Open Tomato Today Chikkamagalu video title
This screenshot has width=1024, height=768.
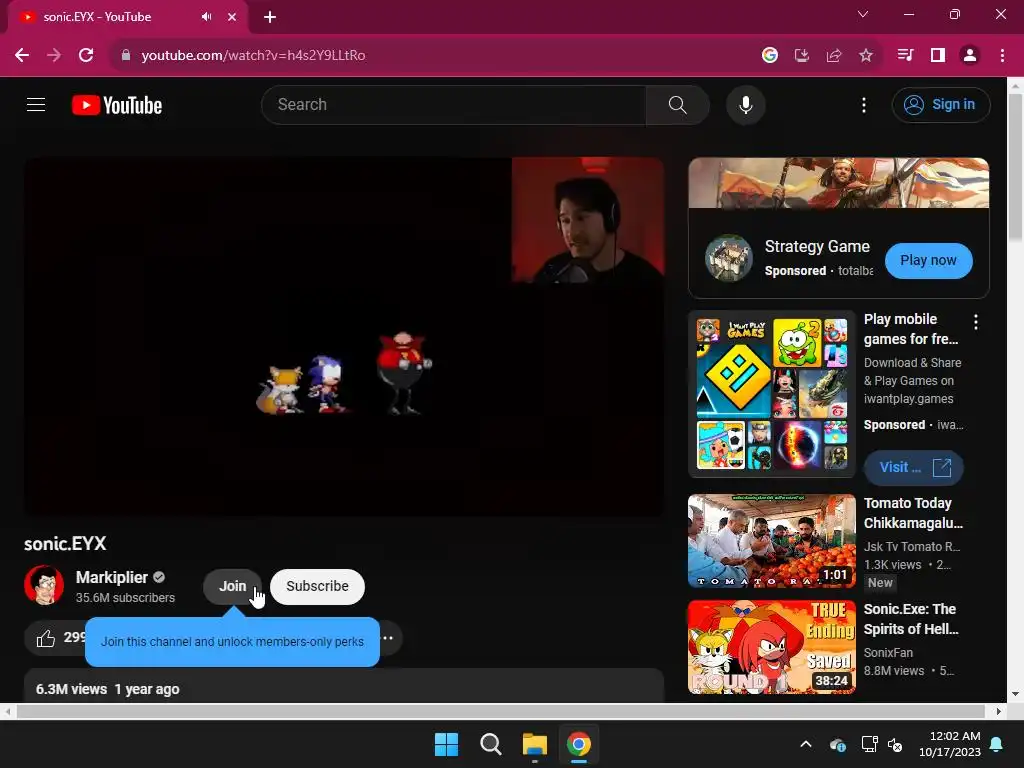coord(913,513)
